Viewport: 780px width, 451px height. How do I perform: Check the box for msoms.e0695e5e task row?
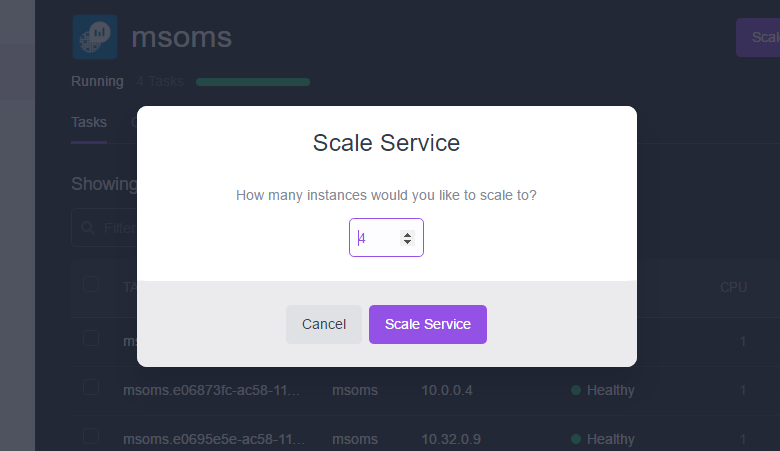coord(91,436)
